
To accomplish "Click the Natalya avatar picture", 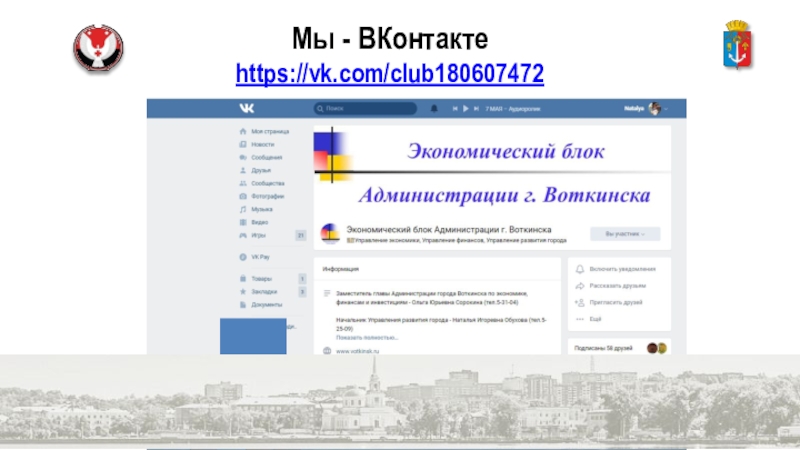I will (x=655, y=108).
